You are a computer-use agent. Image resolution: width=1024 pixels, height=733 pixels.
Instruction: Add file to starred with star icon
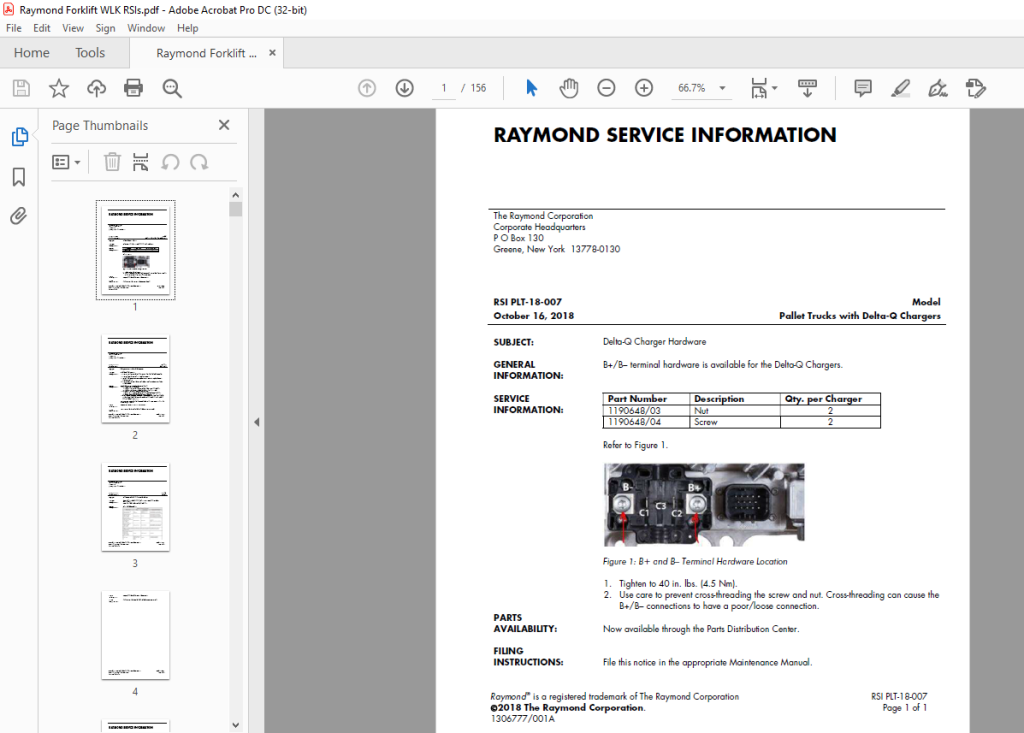(x=59, y=88)
